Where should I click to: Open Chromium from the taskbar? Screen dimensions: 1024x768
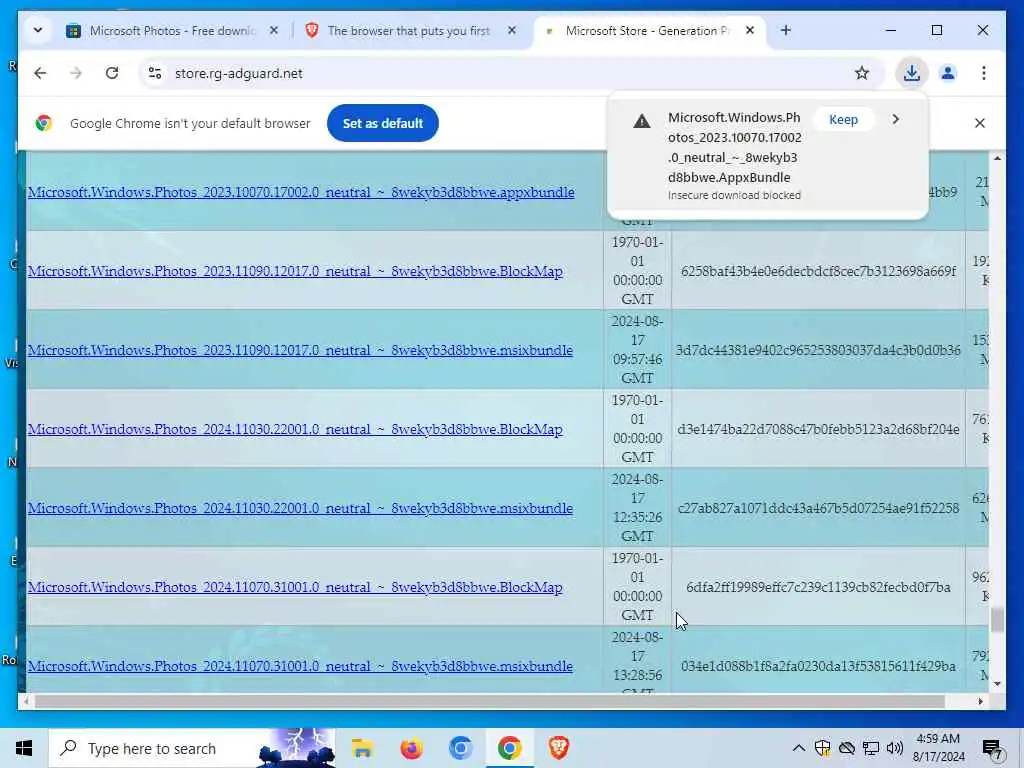click(460, 748)
